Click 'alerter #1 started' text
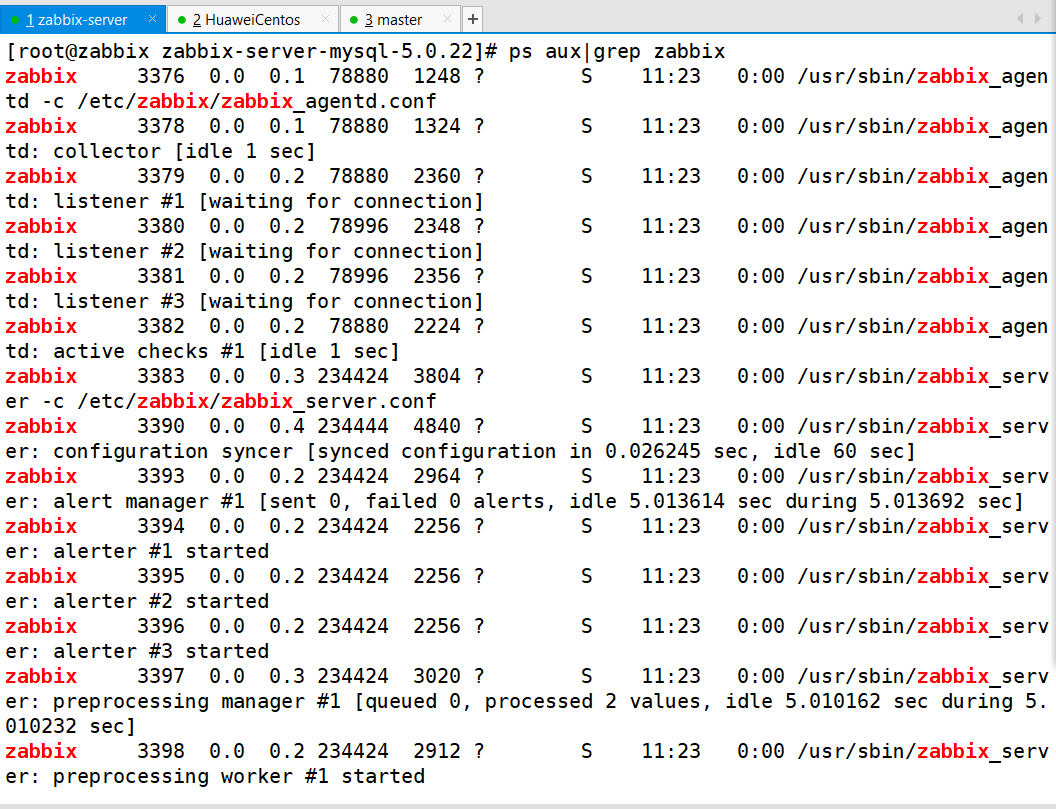The height and width of the screenshot is (809, 1056). [x=161, y=551]
